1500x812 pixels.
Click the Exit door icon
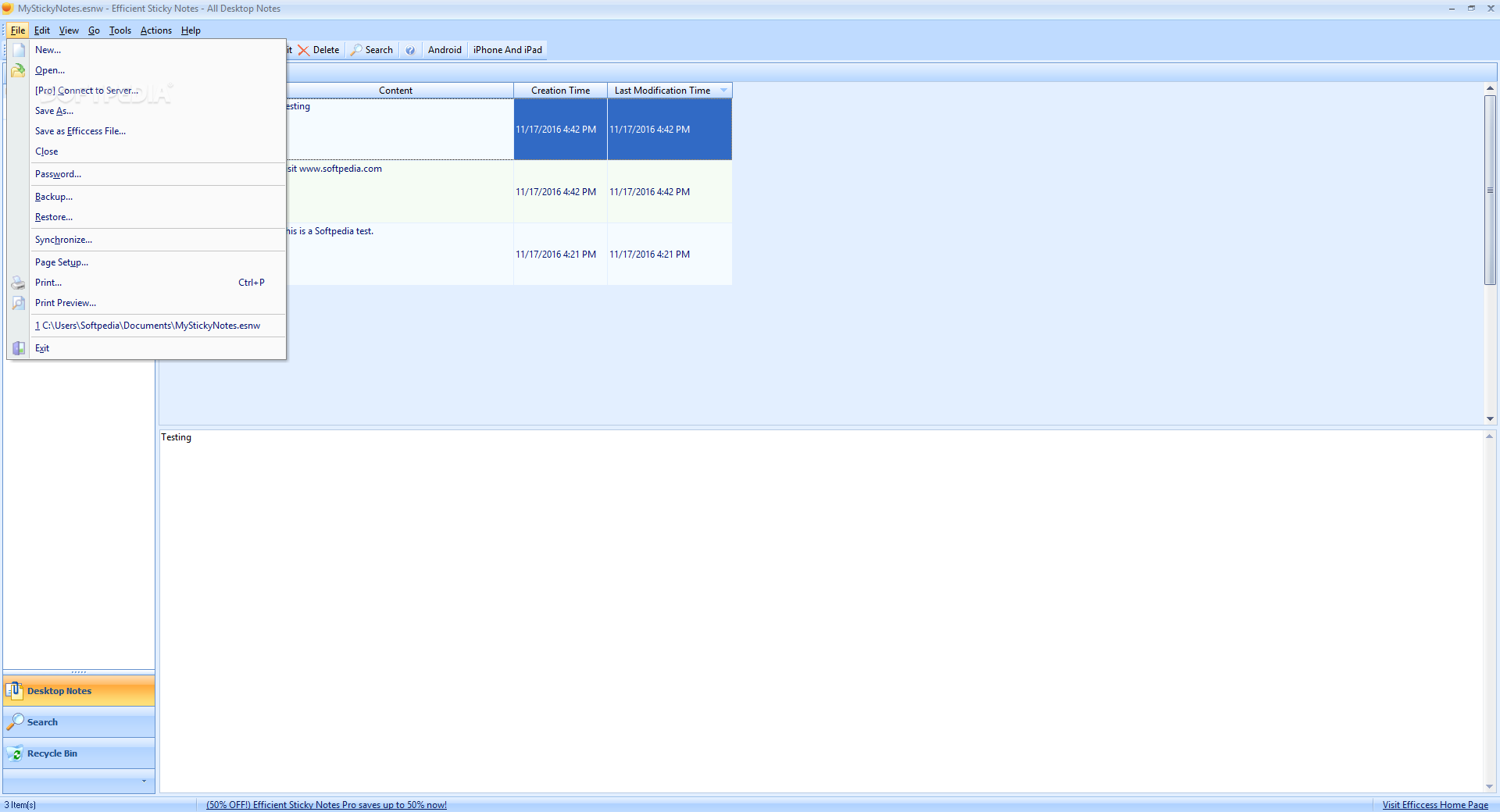click(x=19, y=348)
